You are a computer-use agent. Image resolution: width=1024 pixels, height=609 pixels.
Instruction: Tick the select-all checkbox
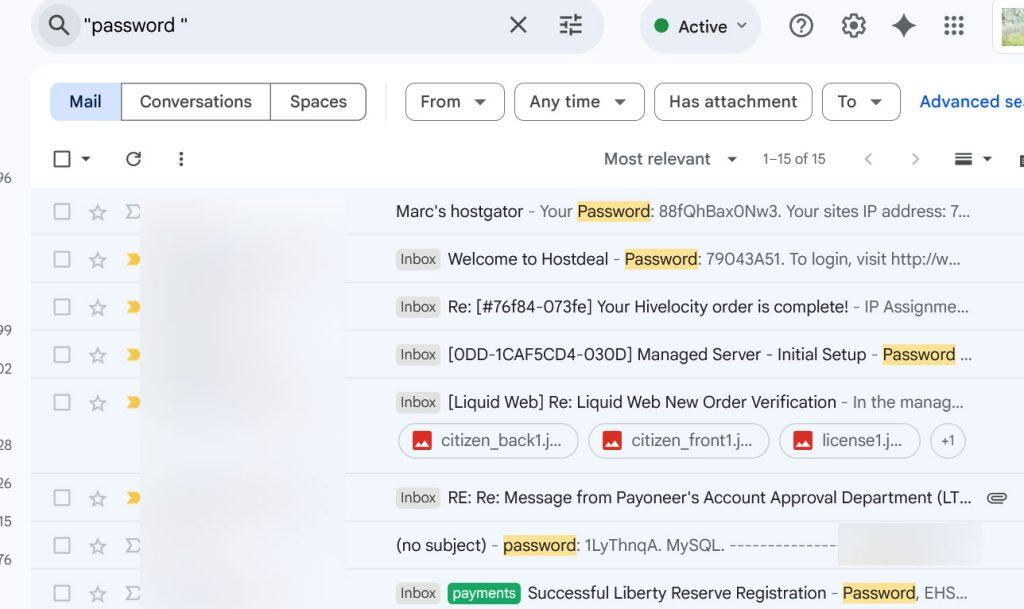pyautogui.click(x=62, y=159)
